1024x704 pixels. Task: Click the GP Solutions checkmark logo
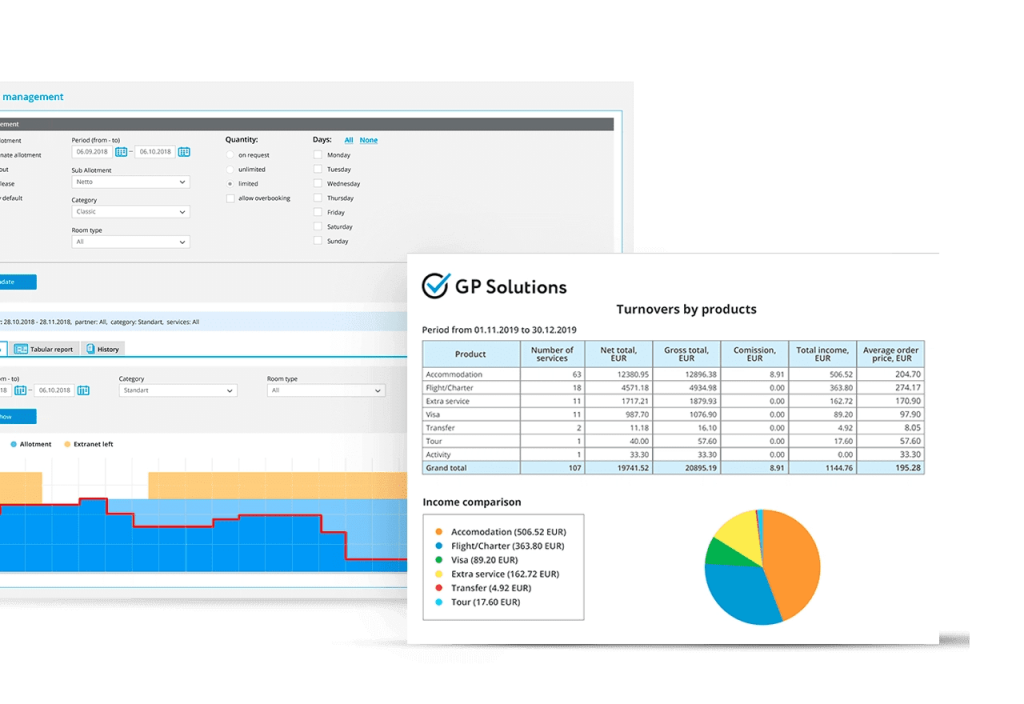[x=436, y=286]
